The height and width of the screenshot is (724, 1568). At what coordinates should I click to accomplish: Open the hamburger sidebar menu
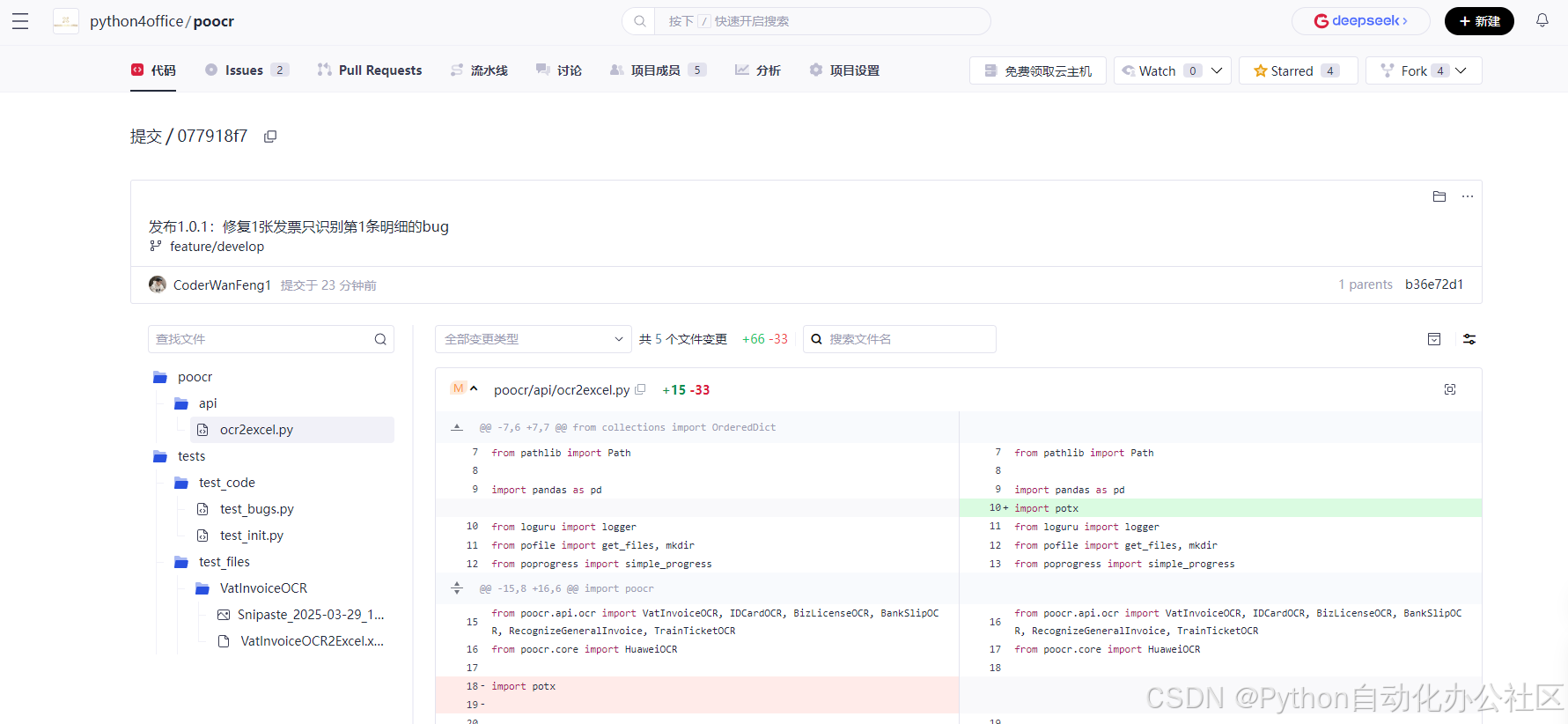click(20, 21)
